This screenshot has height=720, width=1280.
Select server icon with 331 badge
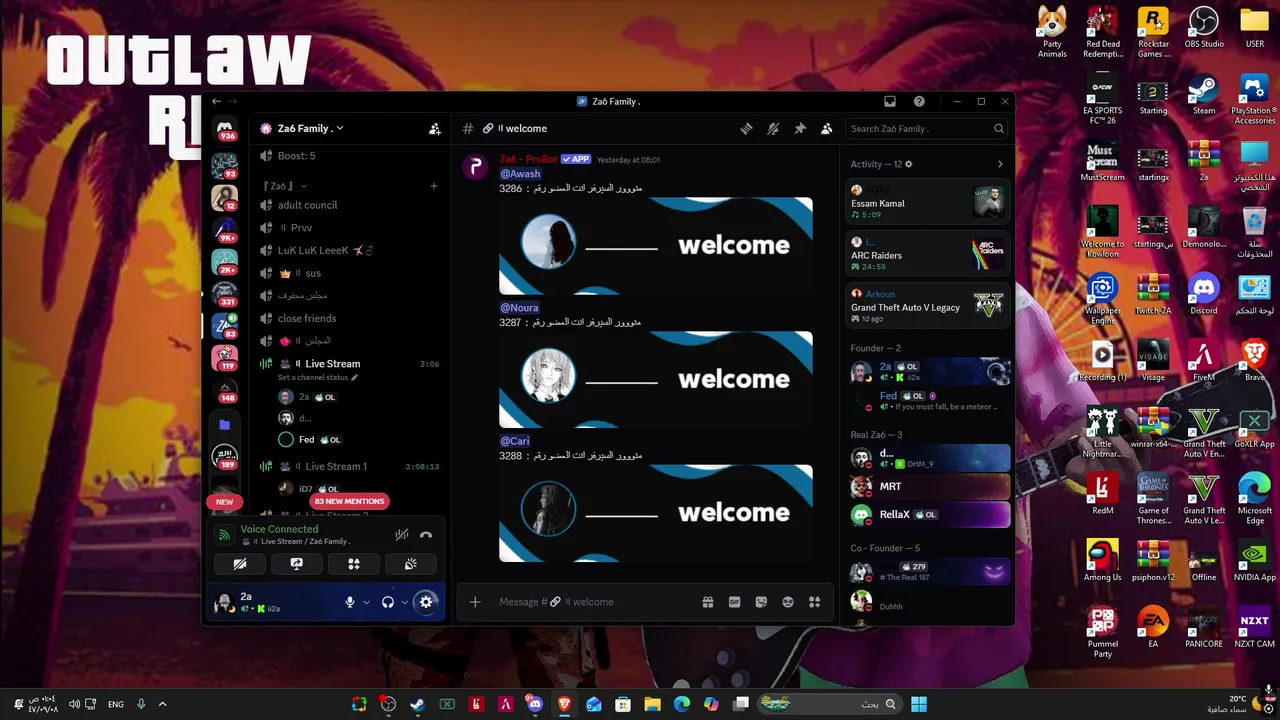pos(225,294)
